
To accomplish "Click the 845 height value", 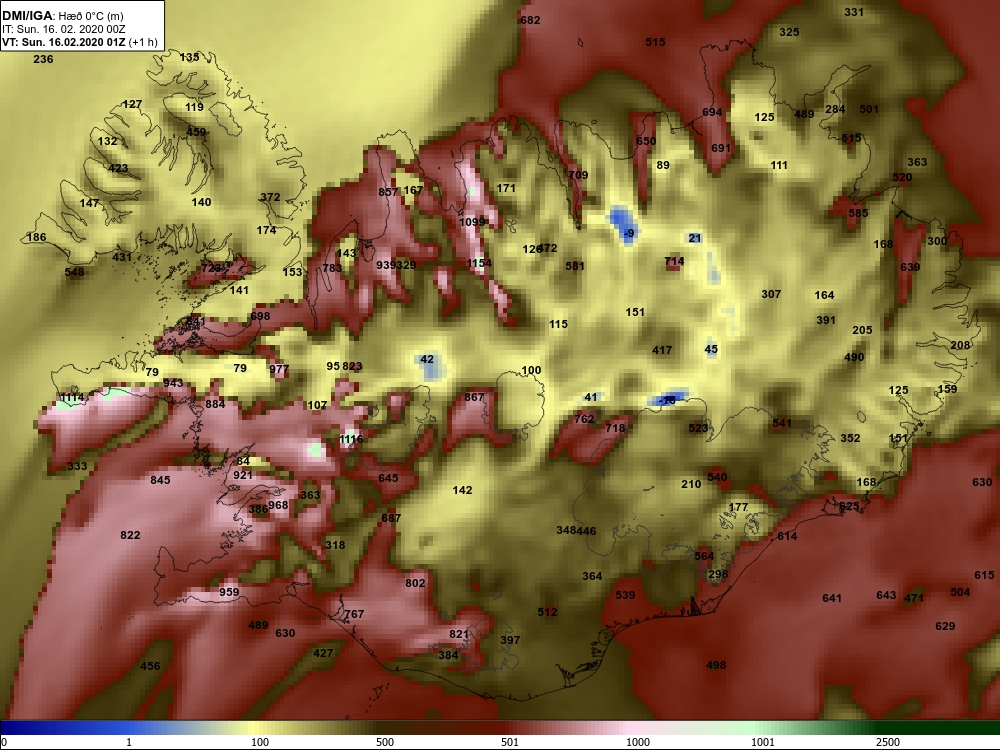I will click(x=160, y=480).
